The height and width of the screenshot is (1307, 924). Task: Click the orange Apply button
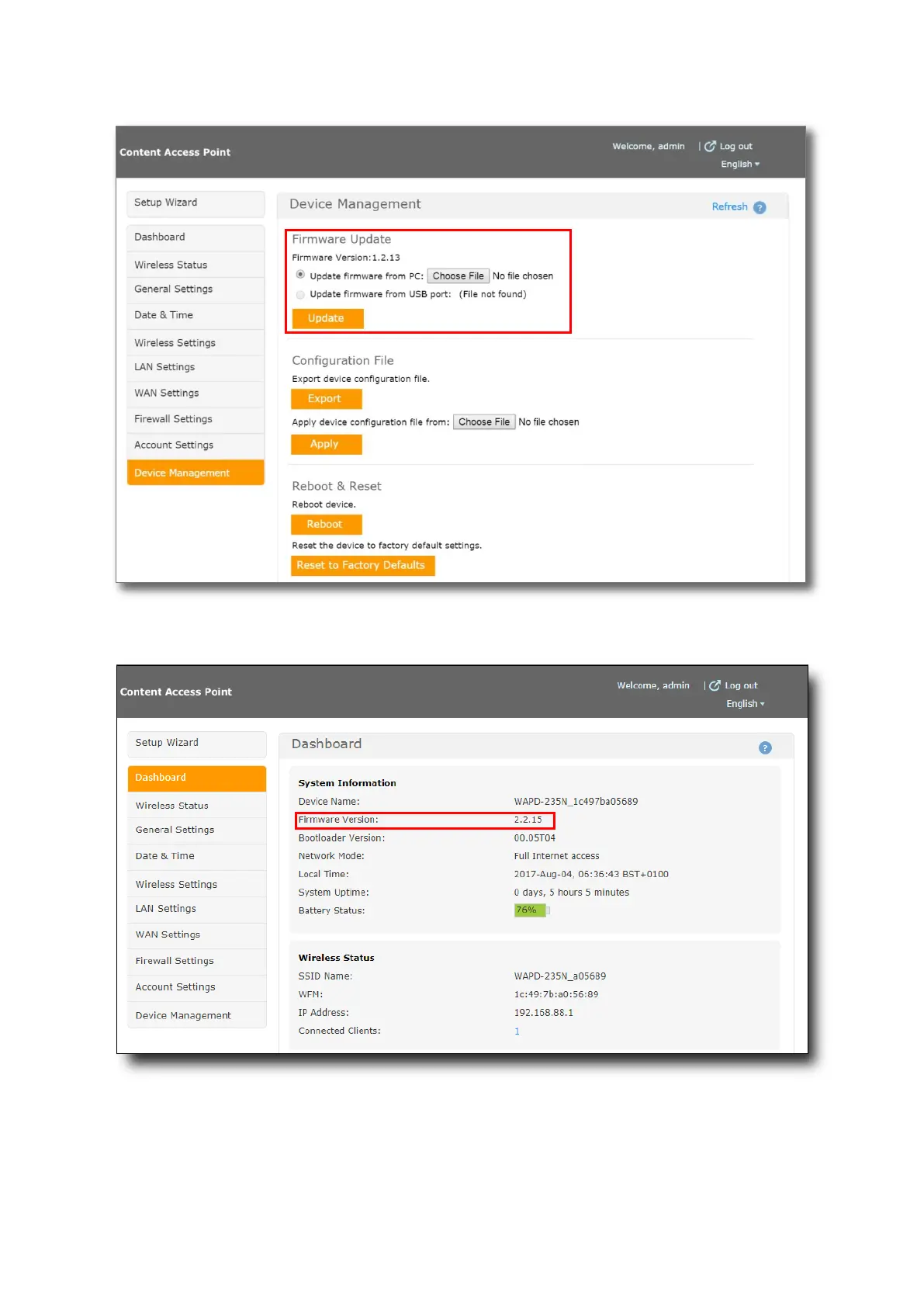[326, 444]
